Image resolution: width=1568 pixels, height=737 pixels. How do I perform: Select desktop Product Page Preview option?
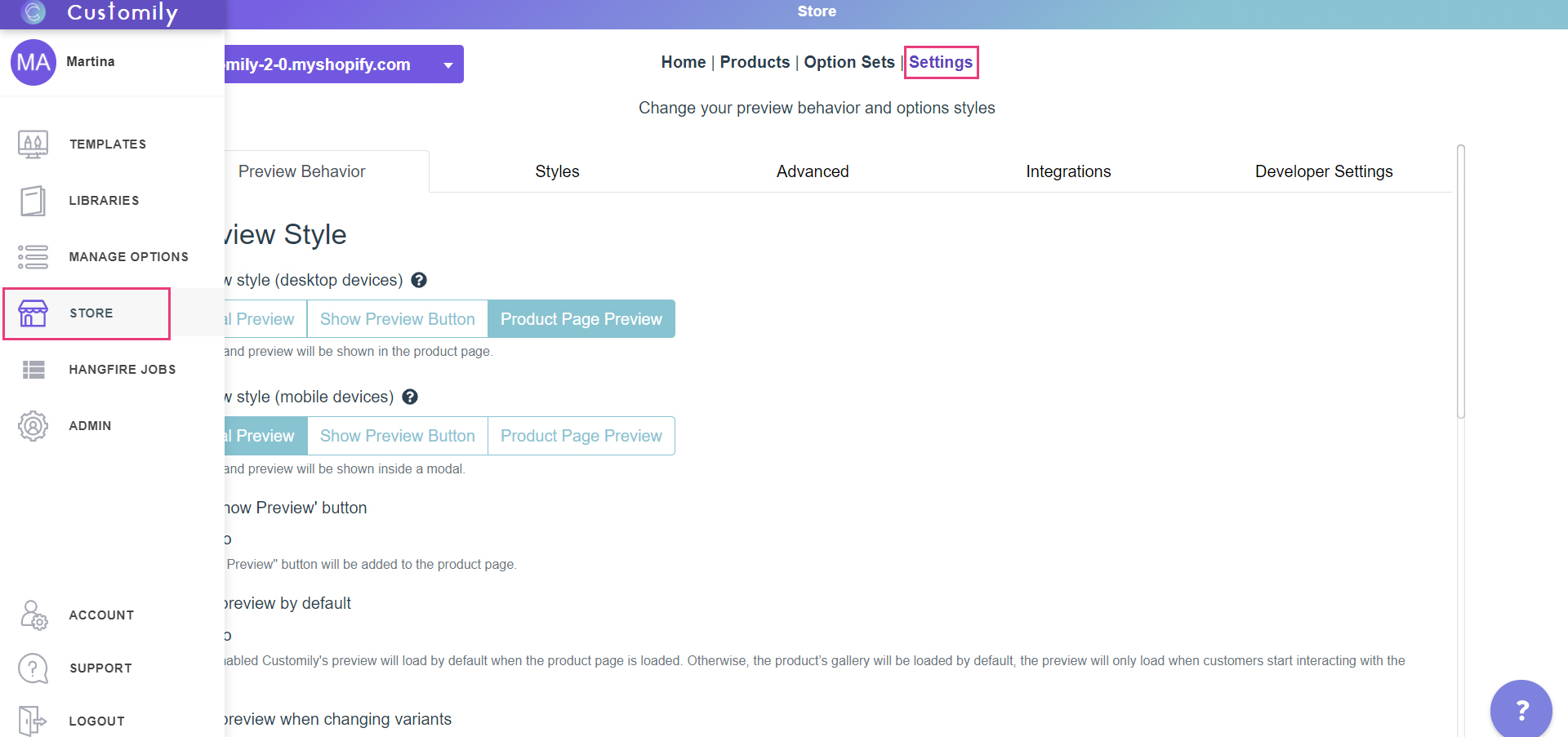(x=581, y=319)
